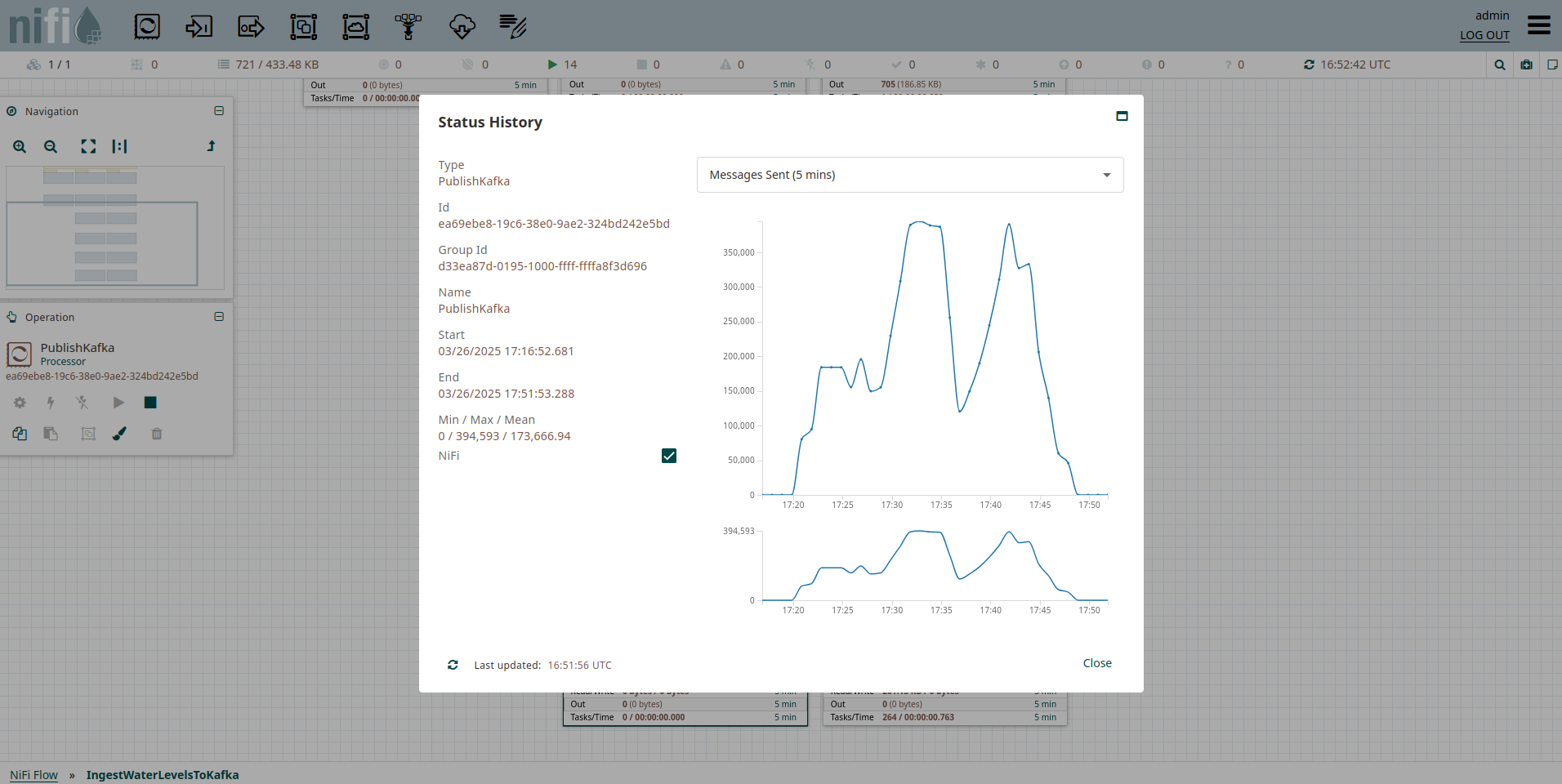Click the Template import cloud icon

tap(462, 27)
